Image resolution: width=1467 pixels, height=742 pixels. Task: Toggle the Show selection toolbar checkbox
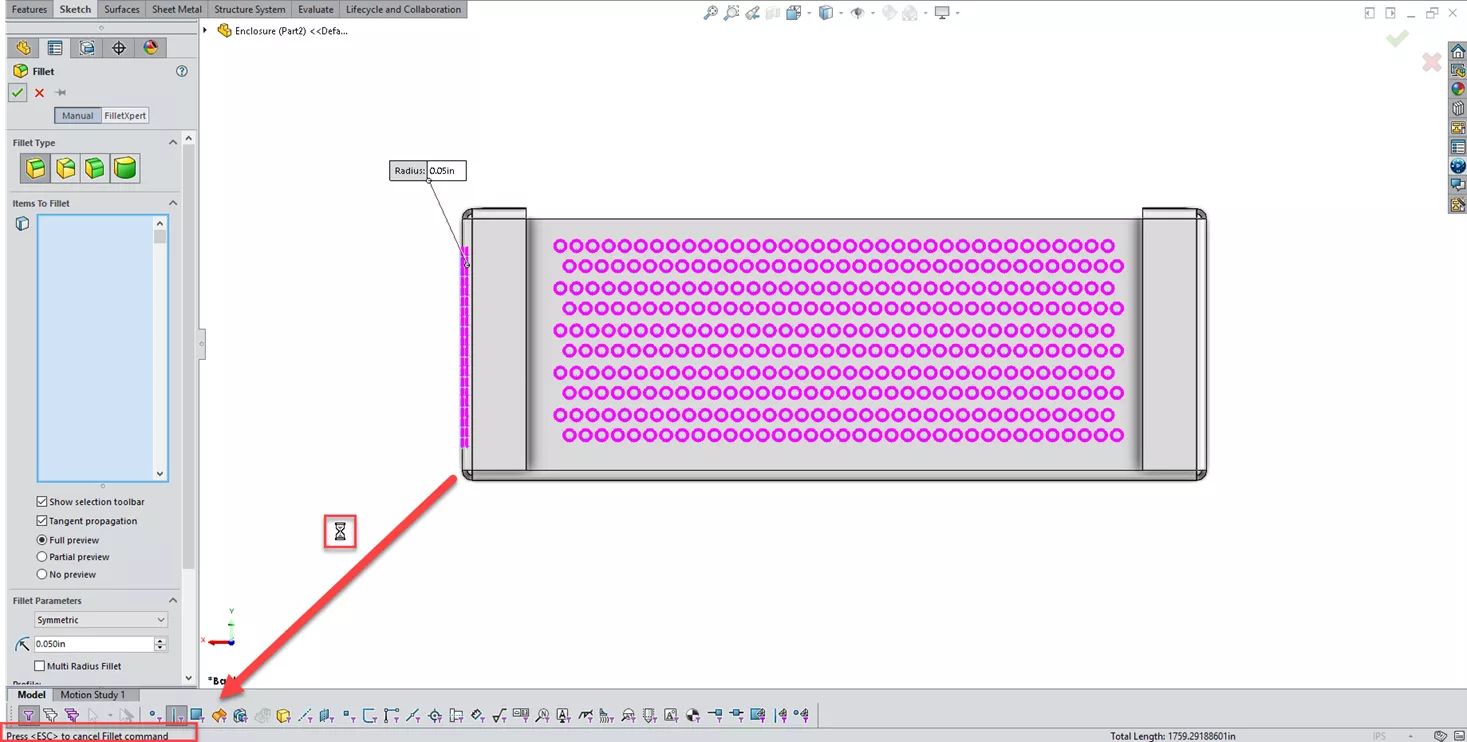tap(42, 502)
